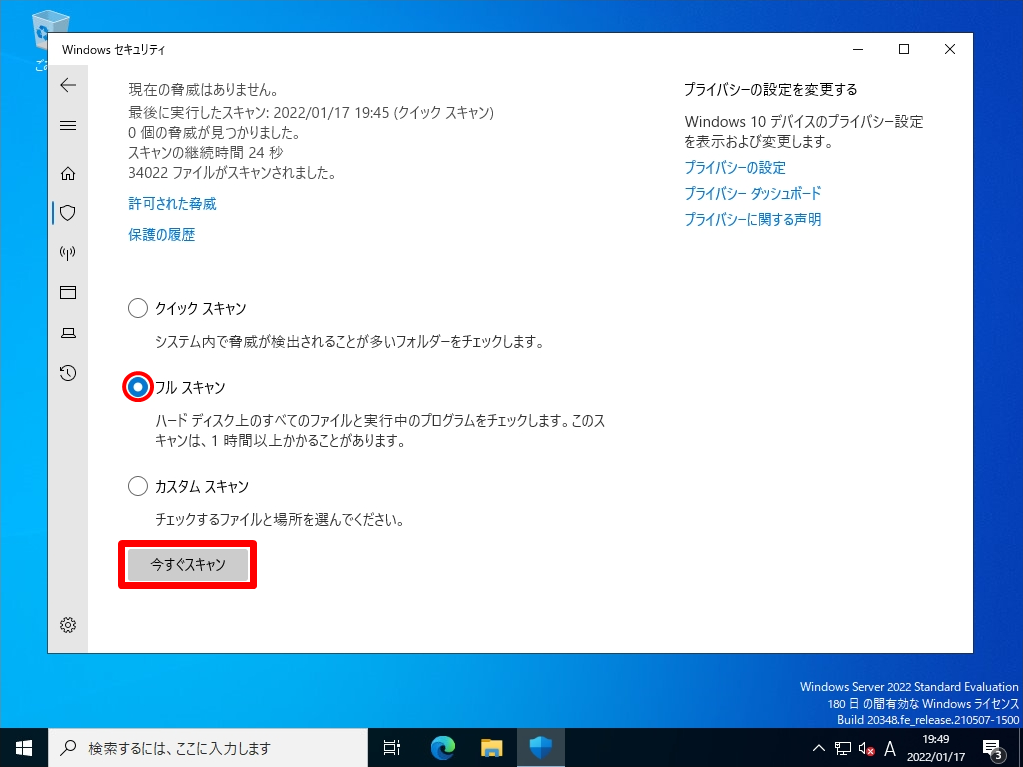Select Virus & threat protection shield icon
This screenshot has width=1023, height=767.
tap(68, 213)
